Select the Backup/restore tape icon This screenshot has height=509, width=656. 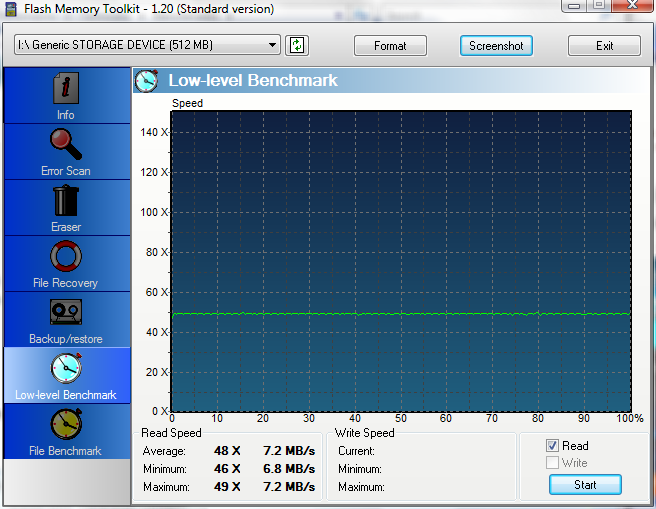coord(65,313)
